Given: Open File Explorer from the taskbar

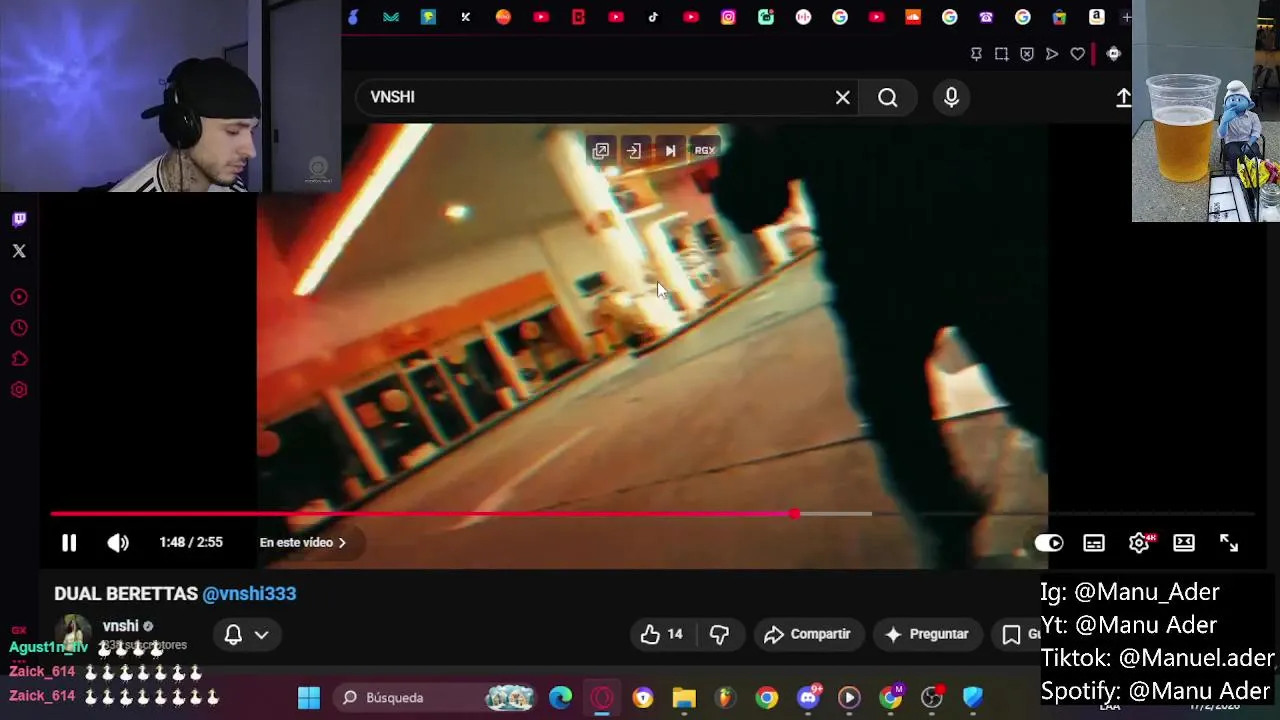Looking at the screenshot, I should click(684, 697).
